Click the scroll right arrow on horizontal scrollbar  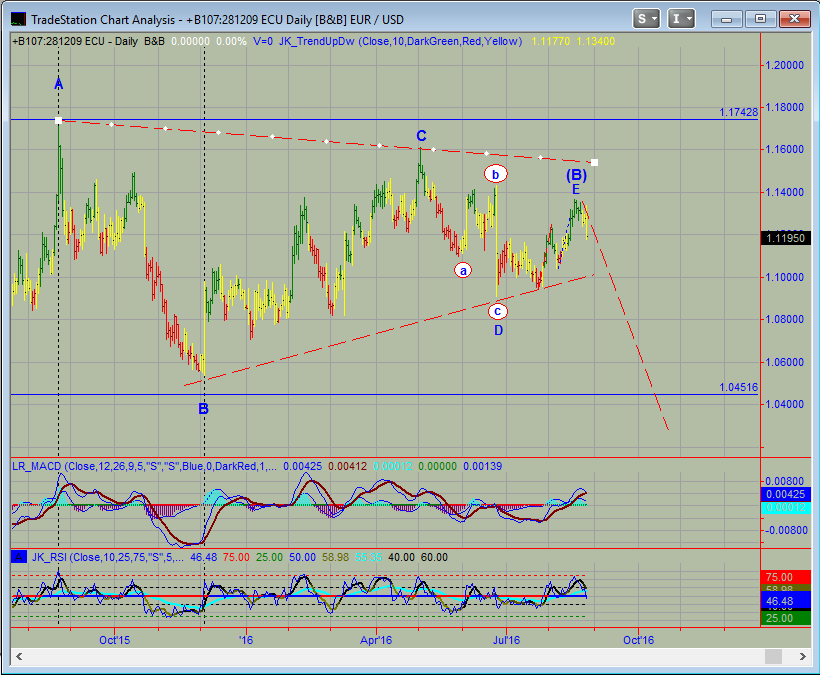coord(803,656)
